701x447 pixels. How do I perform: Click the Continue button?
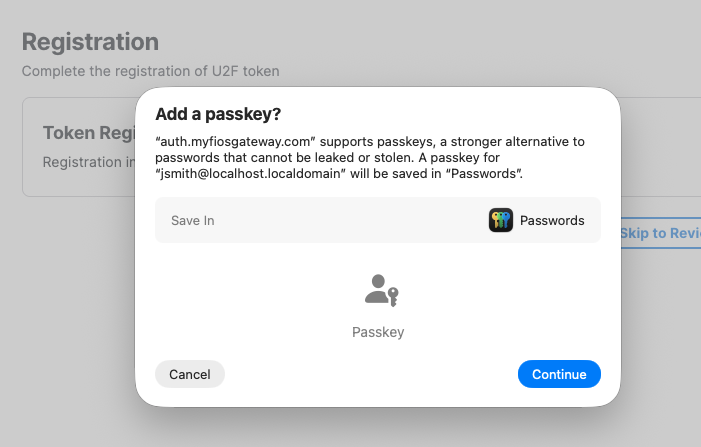coord(559,374)
